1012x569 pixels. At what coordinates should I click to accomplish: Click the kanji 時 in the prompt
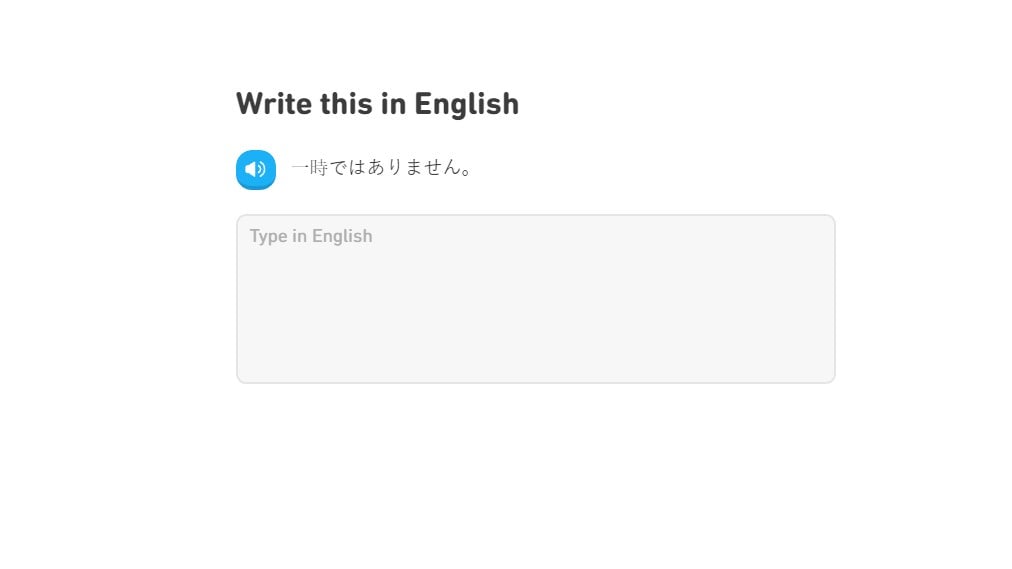pyautogui.click(x=320, y=168)
